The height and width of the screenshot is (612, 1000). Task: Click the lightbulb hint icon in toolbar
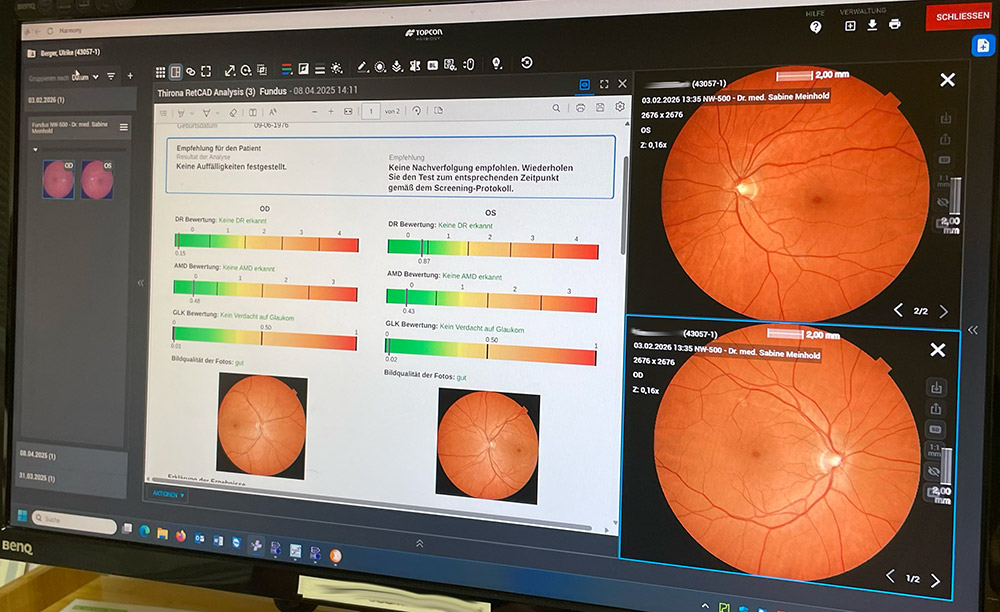tap(497, 63)
